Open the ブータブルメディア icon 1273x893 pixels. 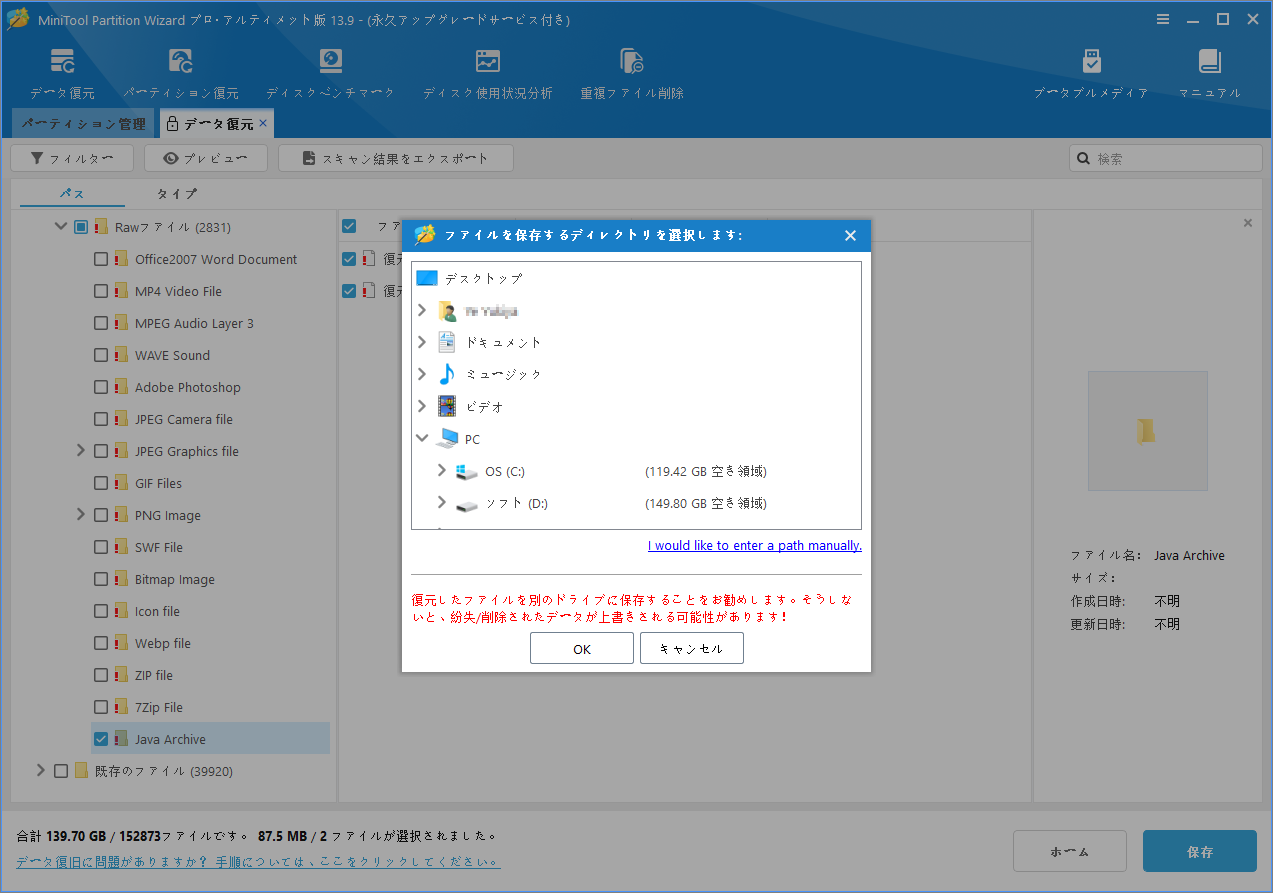pos(1091,62)
